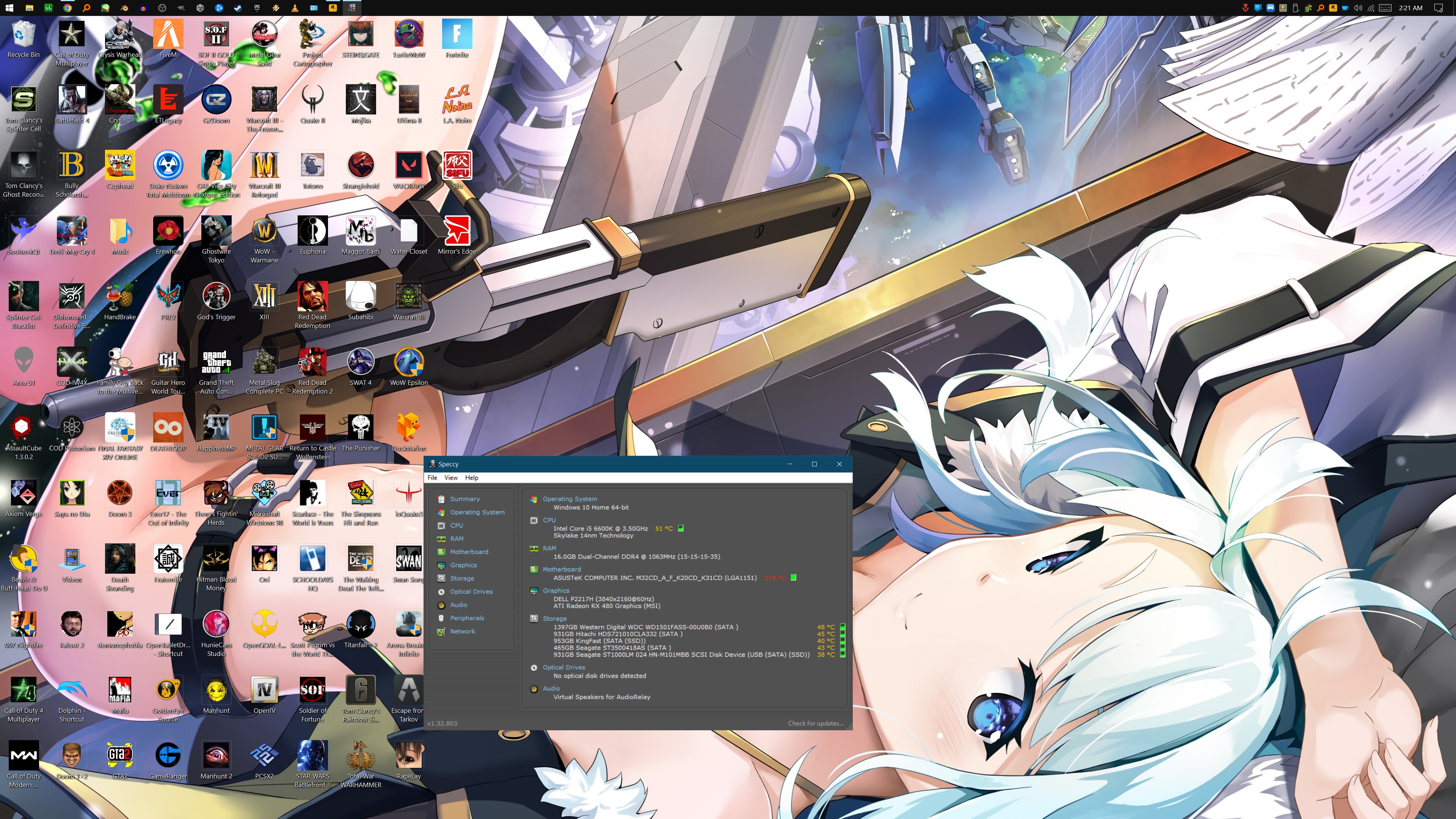Open the Titanfall 2 desktop icon
The image size is (1456, 819).
click(x=361, y=629)
